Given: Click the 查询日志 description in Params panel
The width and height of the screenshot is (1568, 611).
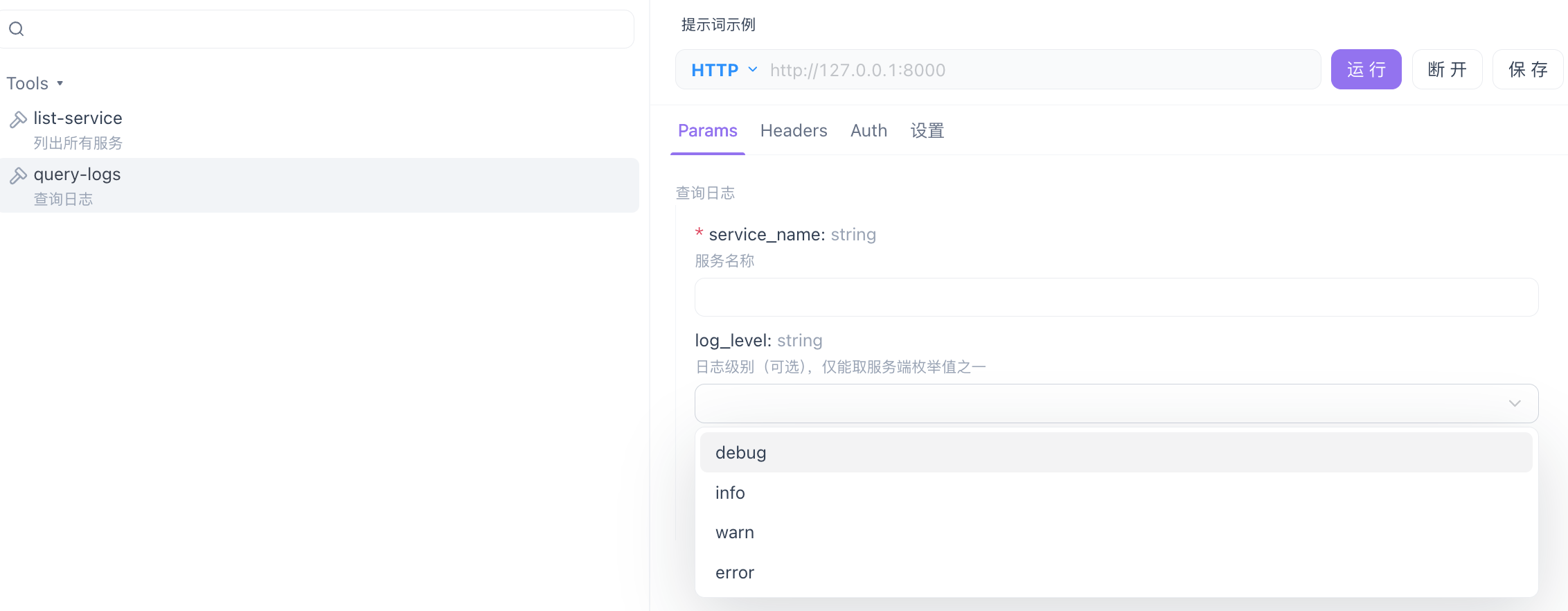Looking at the screenshot, I should pos(705,193).
